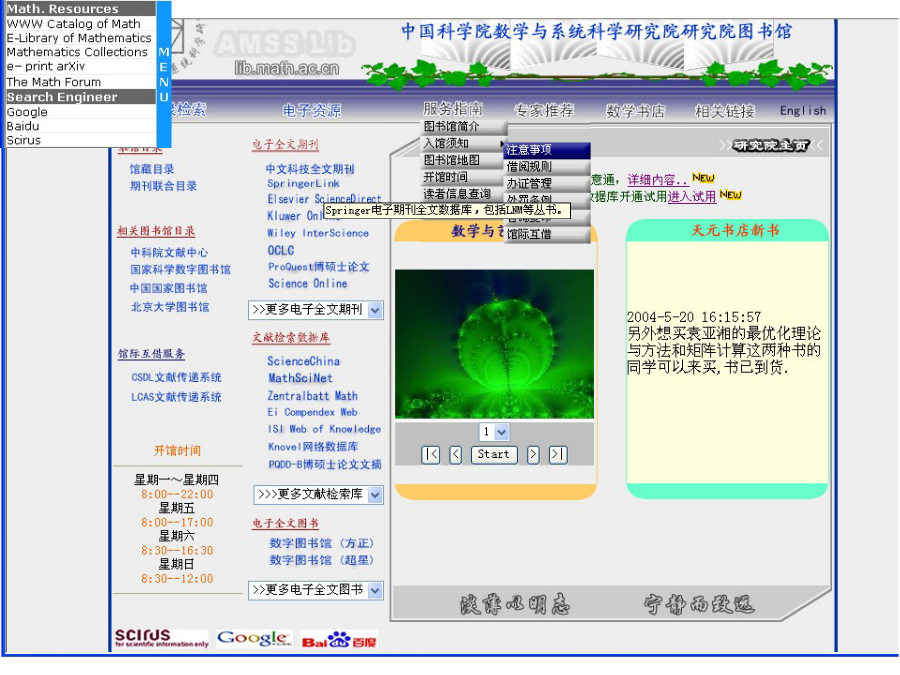The width and height of the screenshot is (900, 675).
Task: Select 图书馆简介 menu entry
Action: (464, 126)
